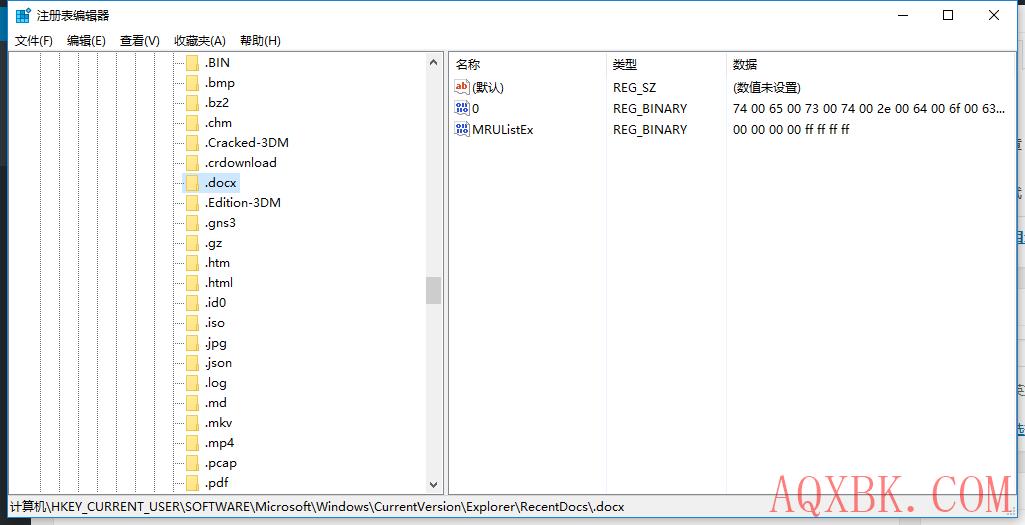Click the folder icon next to .mp4
Image resolution: width=1025 pixels, height=525 pixels.
(192, 443)
